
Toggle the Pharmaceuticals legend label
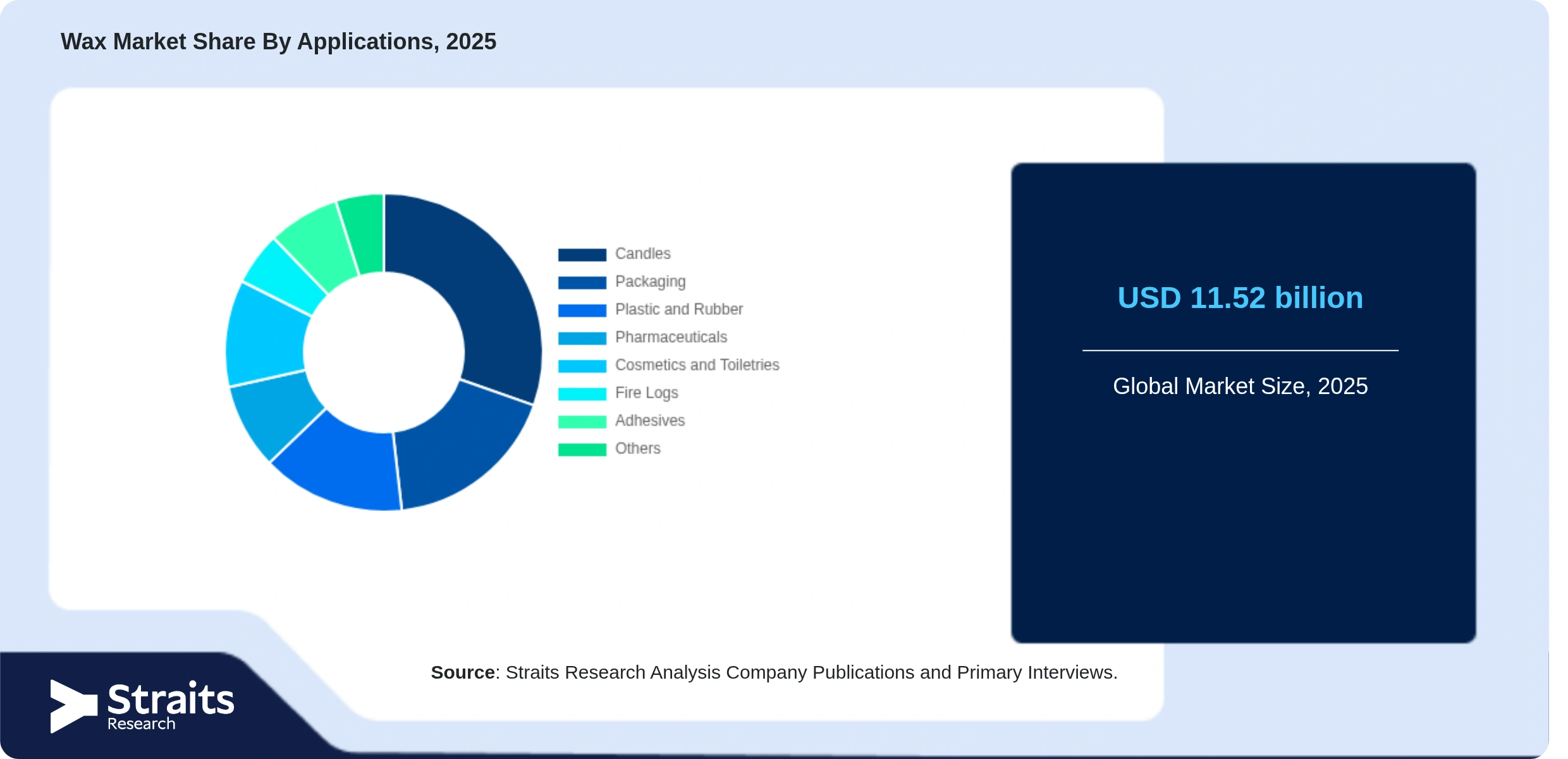click(671, 337)
